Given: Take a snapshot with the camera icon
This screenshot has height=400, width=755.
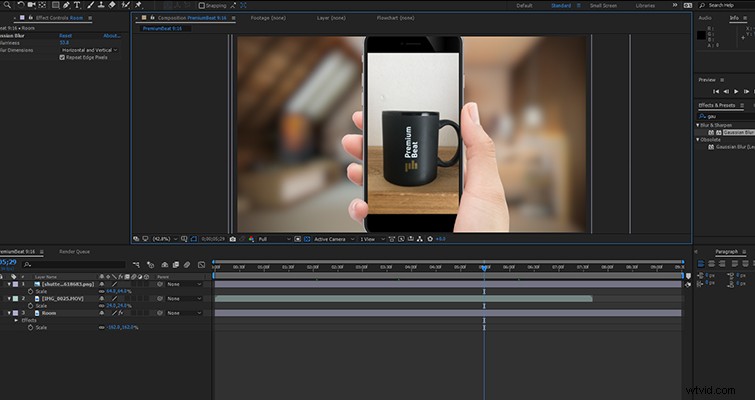Looking at the screenshot, I should (x=233, y=239).
